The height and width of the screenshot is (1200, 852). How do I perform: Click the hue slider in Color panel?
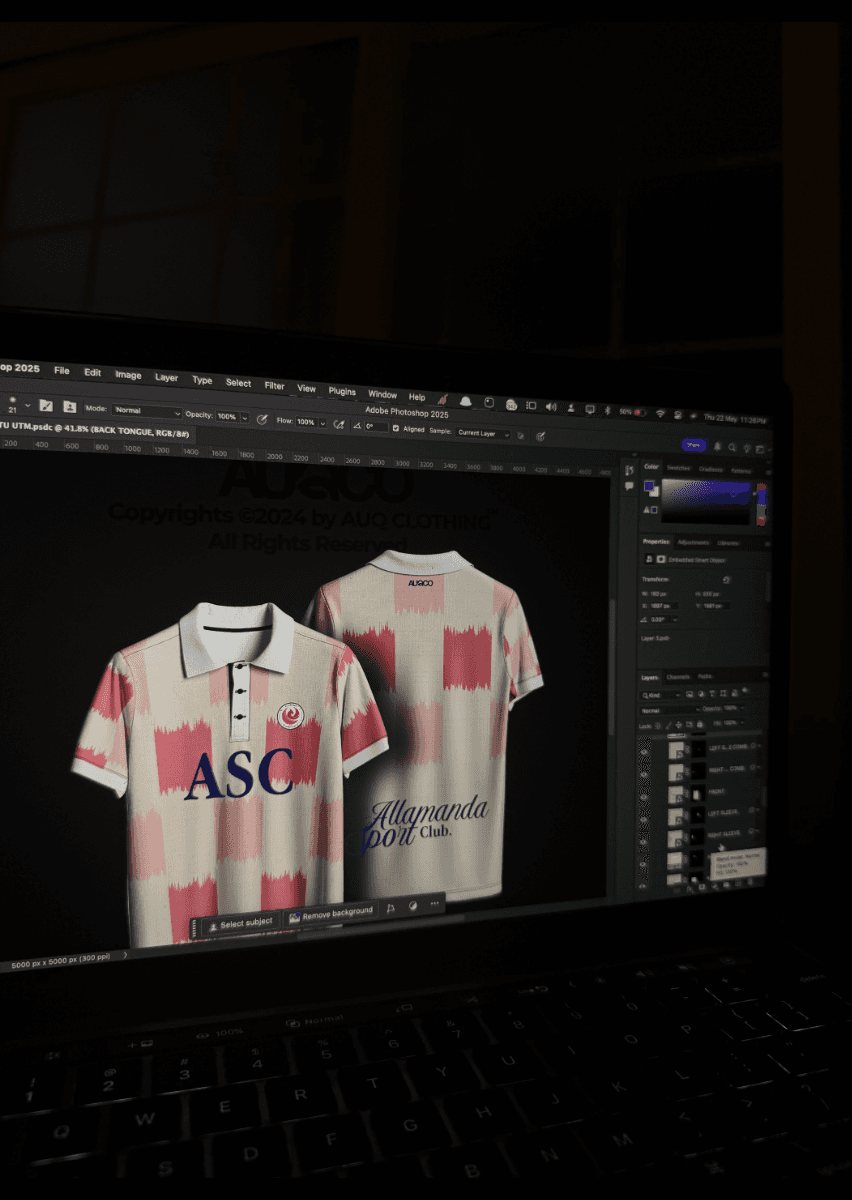762,504
